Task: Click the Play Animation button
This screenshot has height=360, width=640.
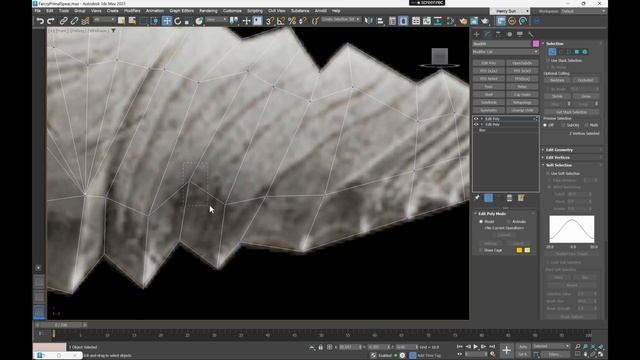Action: coord(476,347)
